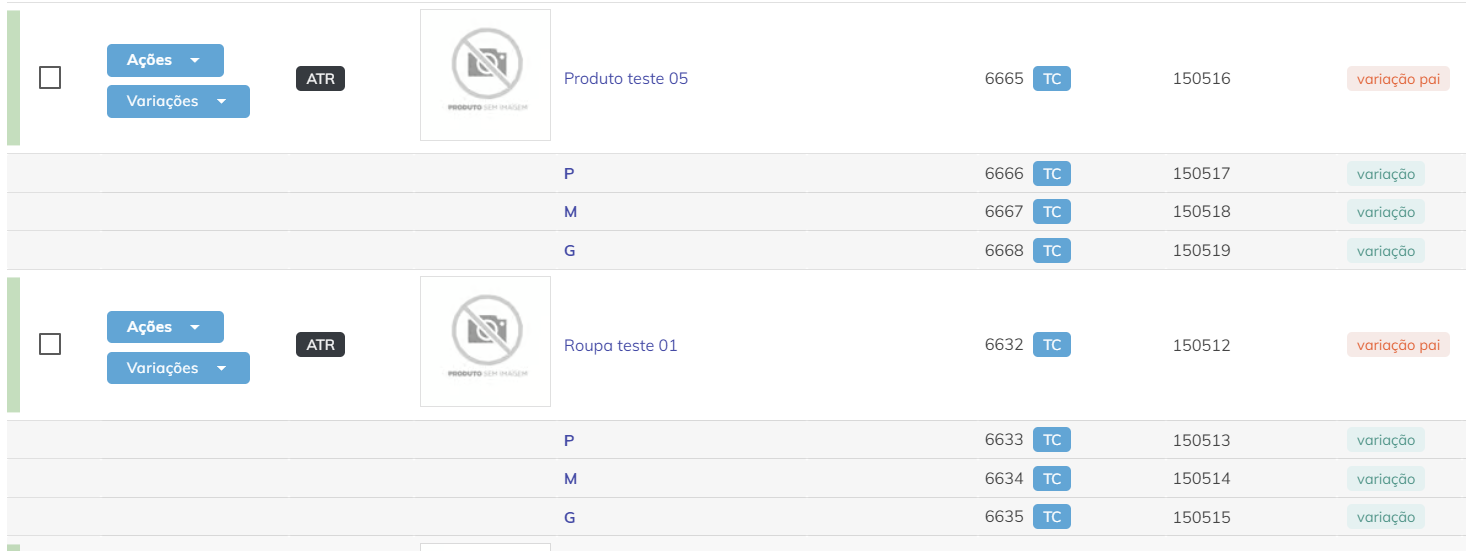This screenshot has height=551, width=1466.
Task: Click the TC badge next to 6665
Action: [1052, 78]
